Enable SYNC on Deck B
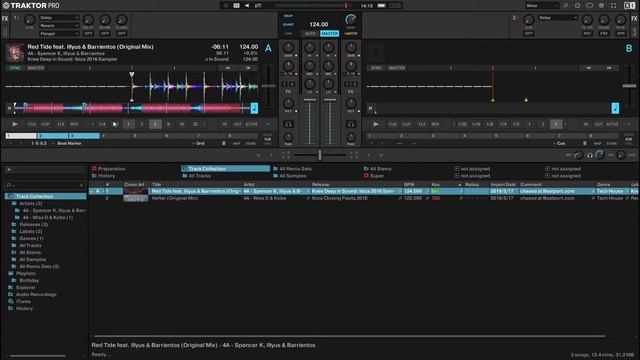640x360 pixels. pyautogui.click(x=376, y=68)
